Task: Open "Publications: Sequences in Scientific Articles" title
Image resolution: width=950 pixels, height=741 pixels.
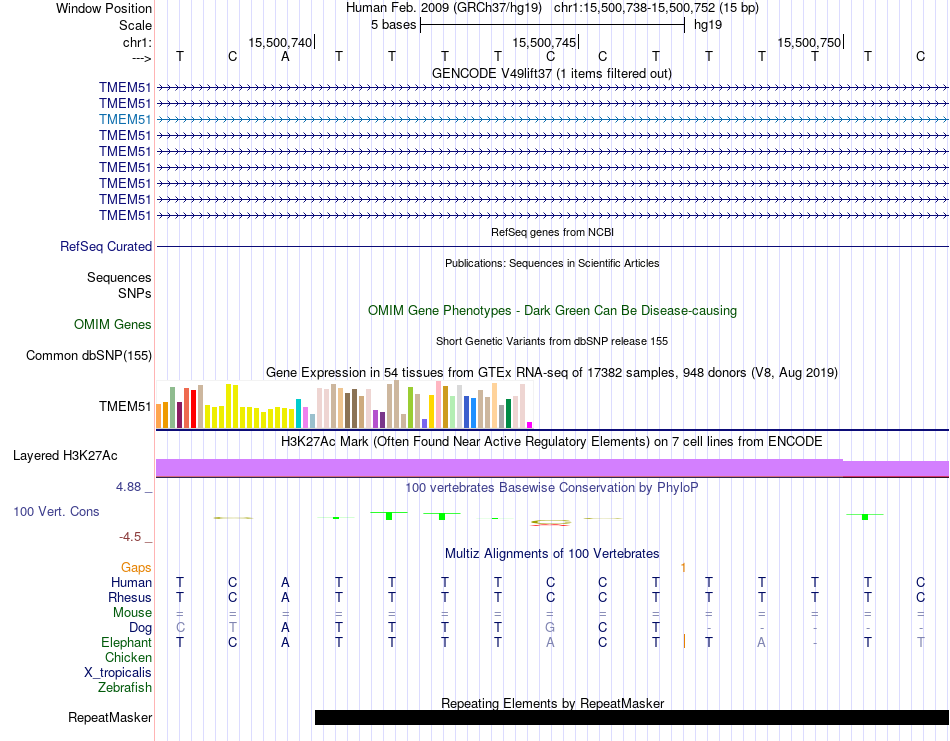Action: (x=552, y=263)
